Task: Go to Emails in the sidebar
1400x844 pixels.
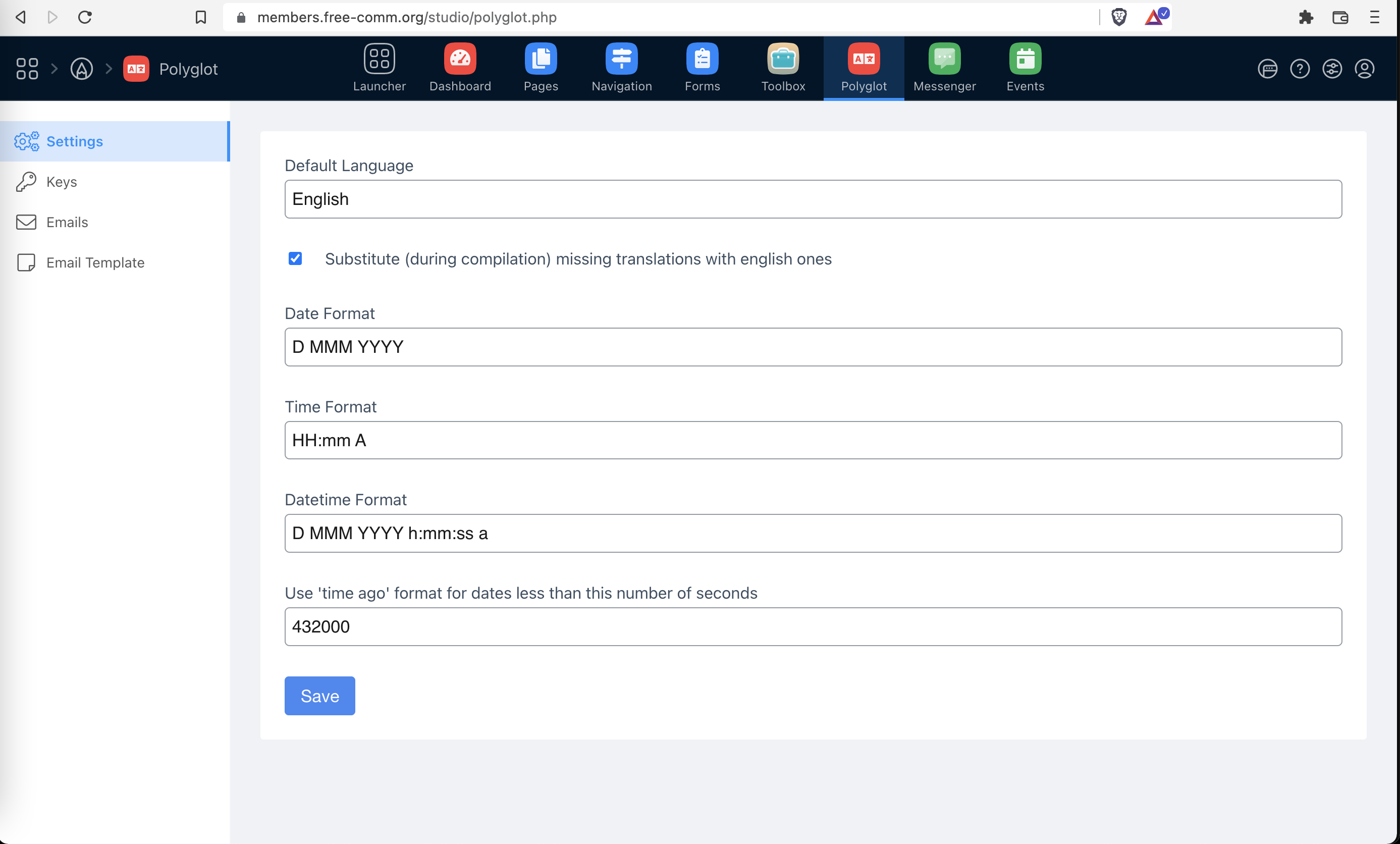Action: tap(67, 222)
